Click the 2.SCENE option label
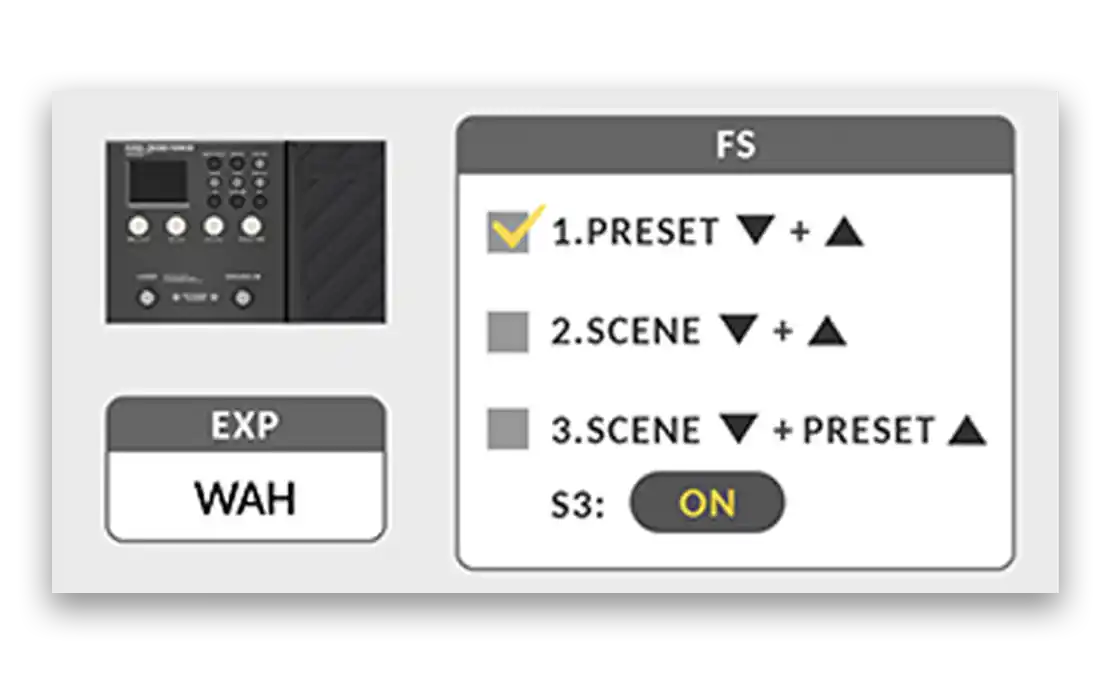 pyautogui.click(x=626, y=331)
